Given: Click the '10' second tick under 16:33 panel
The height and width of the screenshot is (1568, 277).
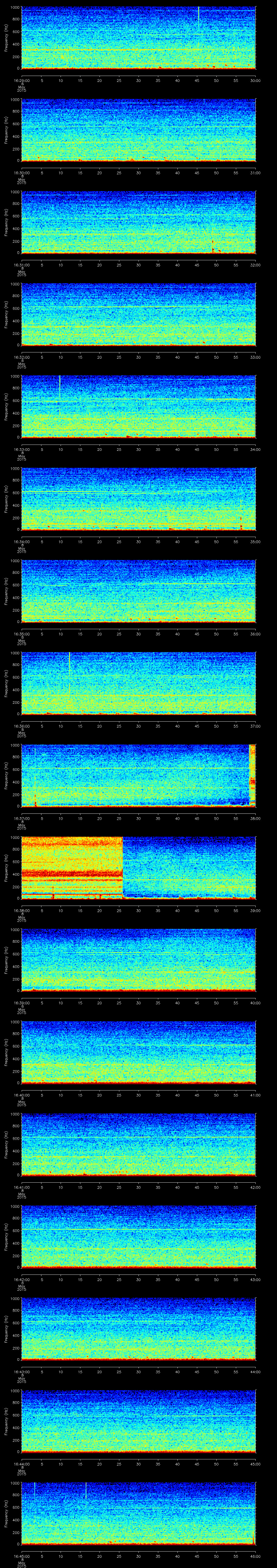Looking at the screenshot, I should pyautogui.click(x=60, y=449).
